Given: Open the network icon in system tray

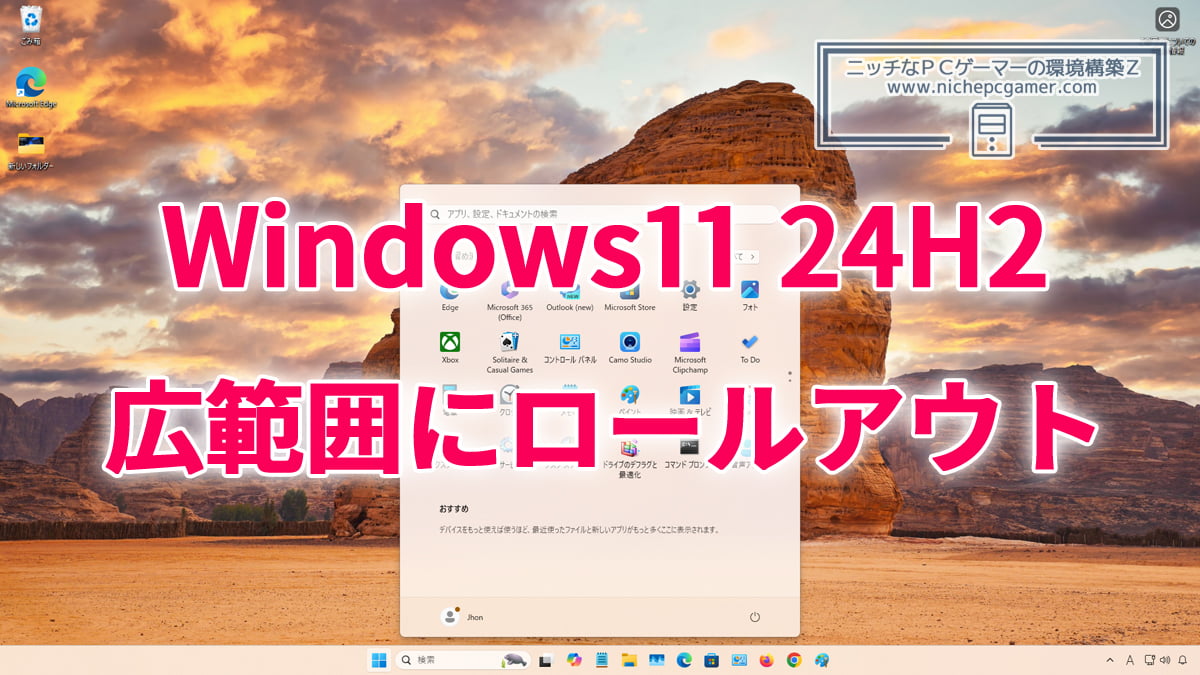Looking at the screenshot, I should pyautogui.click(x=1148, y=660).
